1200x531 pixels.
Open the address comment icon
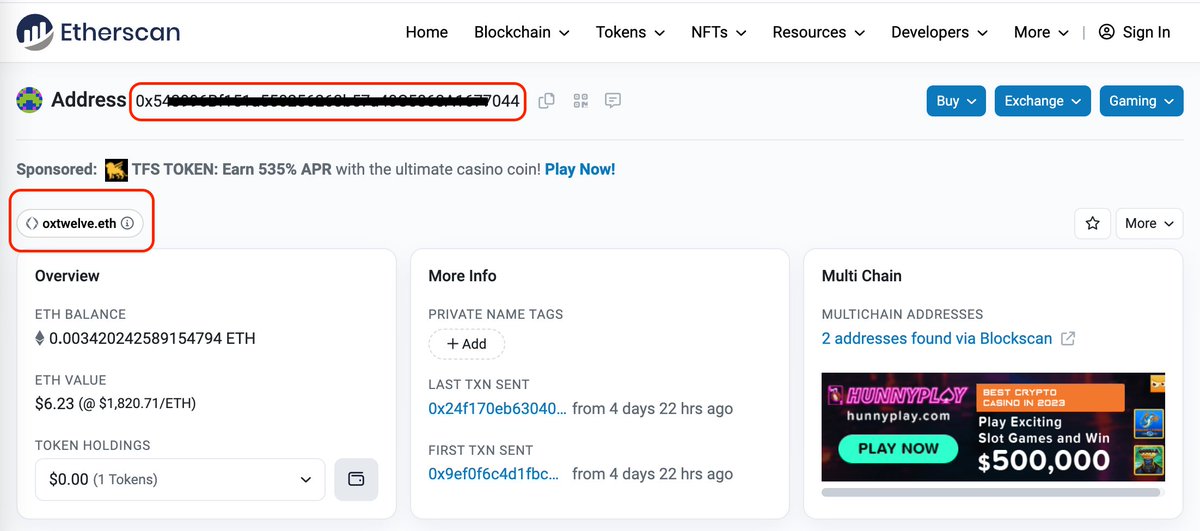[613, 101]
